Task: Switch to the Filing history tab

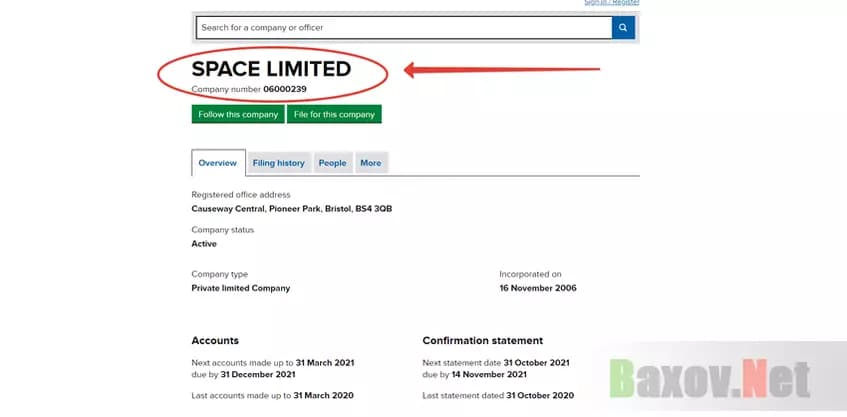Action: (x=278, y=163)
